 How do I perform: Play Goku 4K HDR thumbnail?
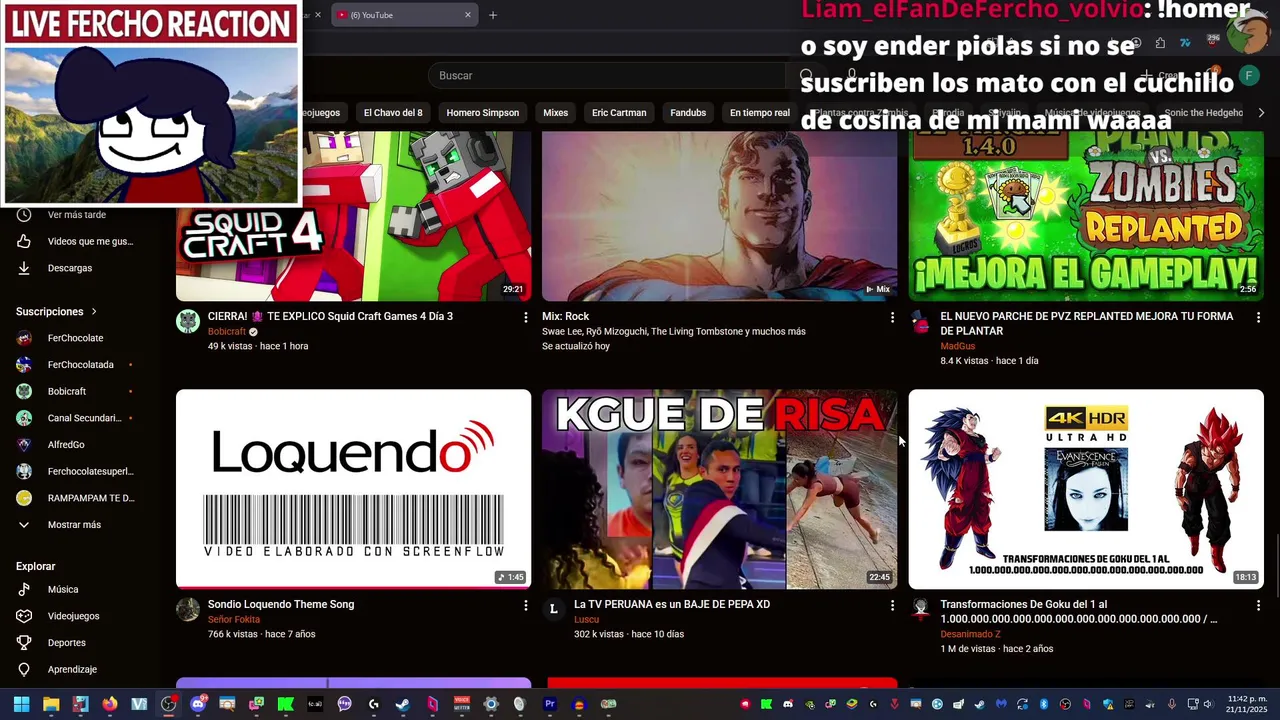[1086, 489]
